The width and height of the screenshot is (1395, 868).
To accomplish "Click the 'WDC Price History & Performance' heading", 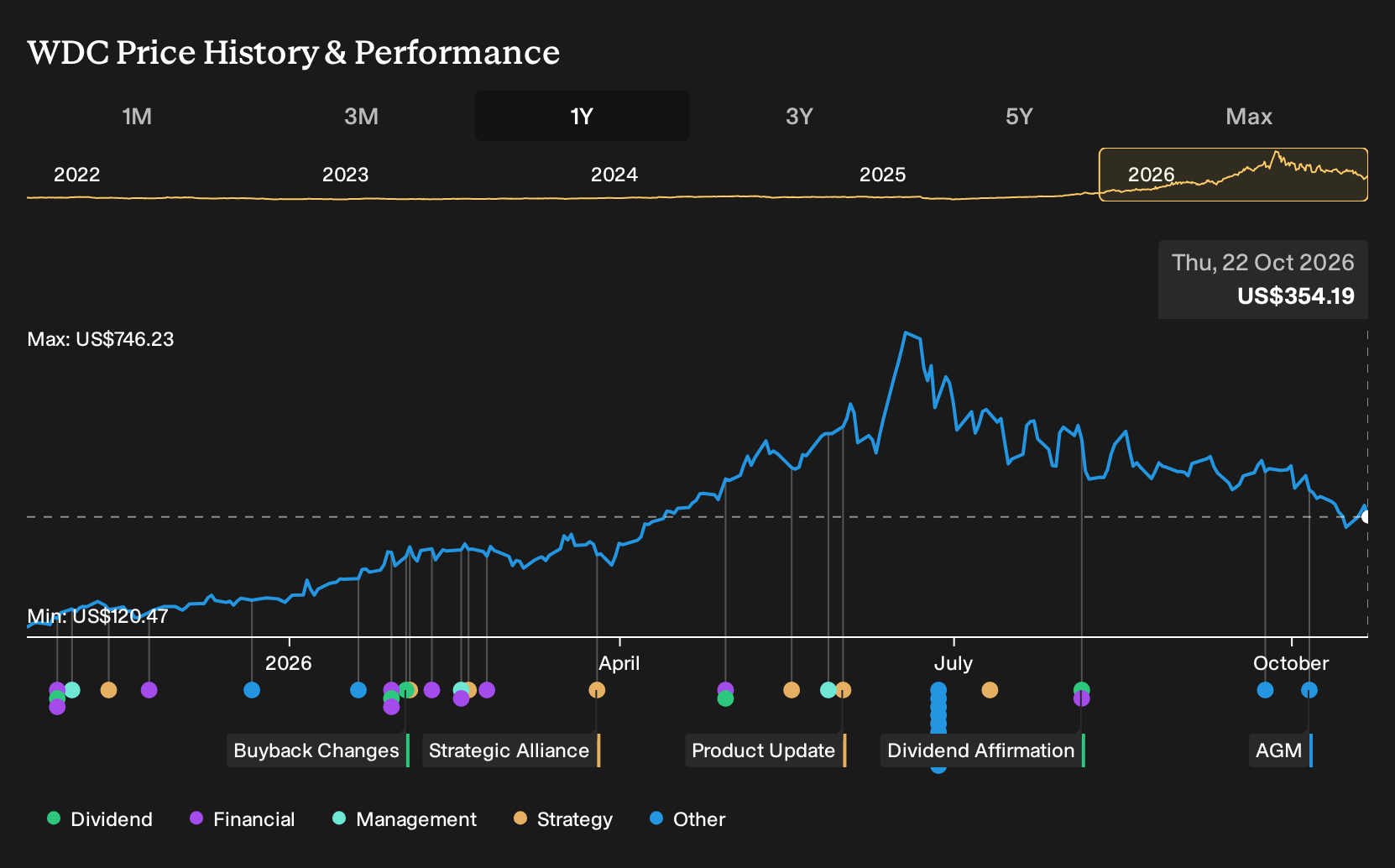I will coord(294,52).
